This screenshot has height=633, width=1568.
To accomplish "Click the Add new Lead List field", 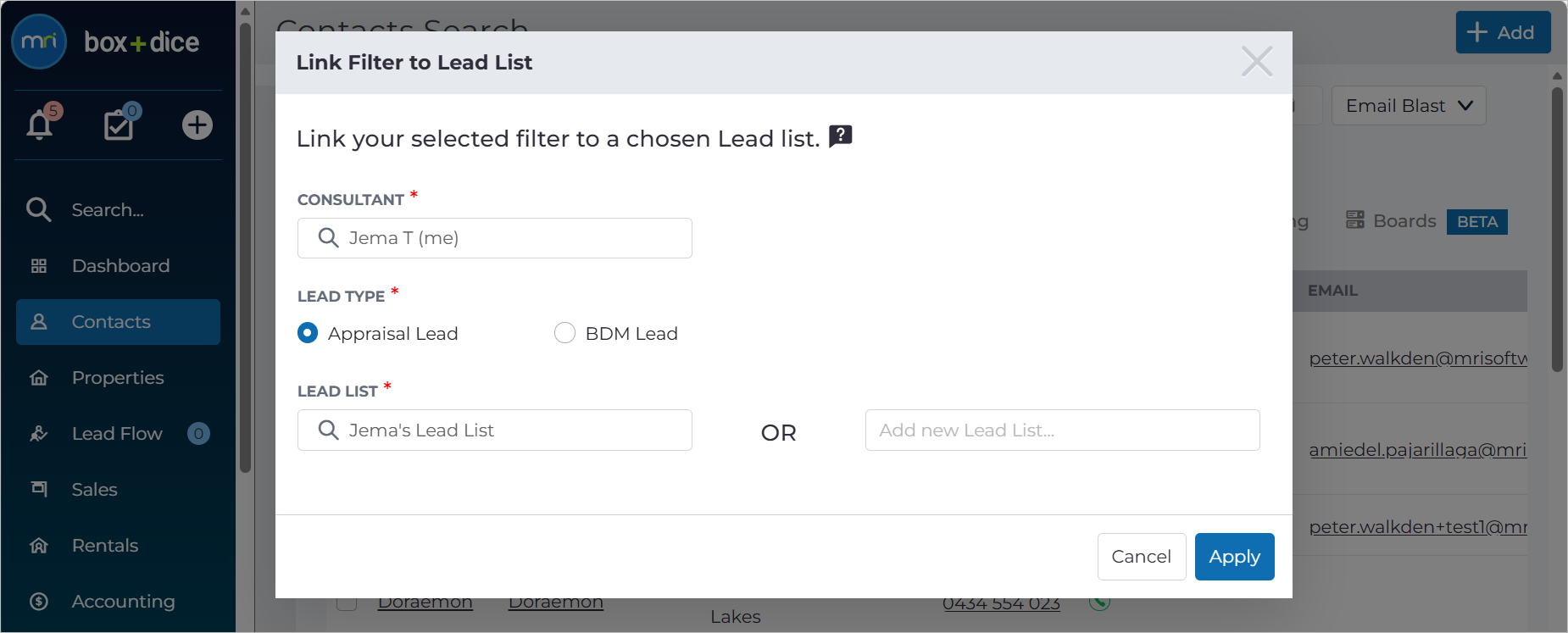I will pyautogui.click(x=1062, y=430).
